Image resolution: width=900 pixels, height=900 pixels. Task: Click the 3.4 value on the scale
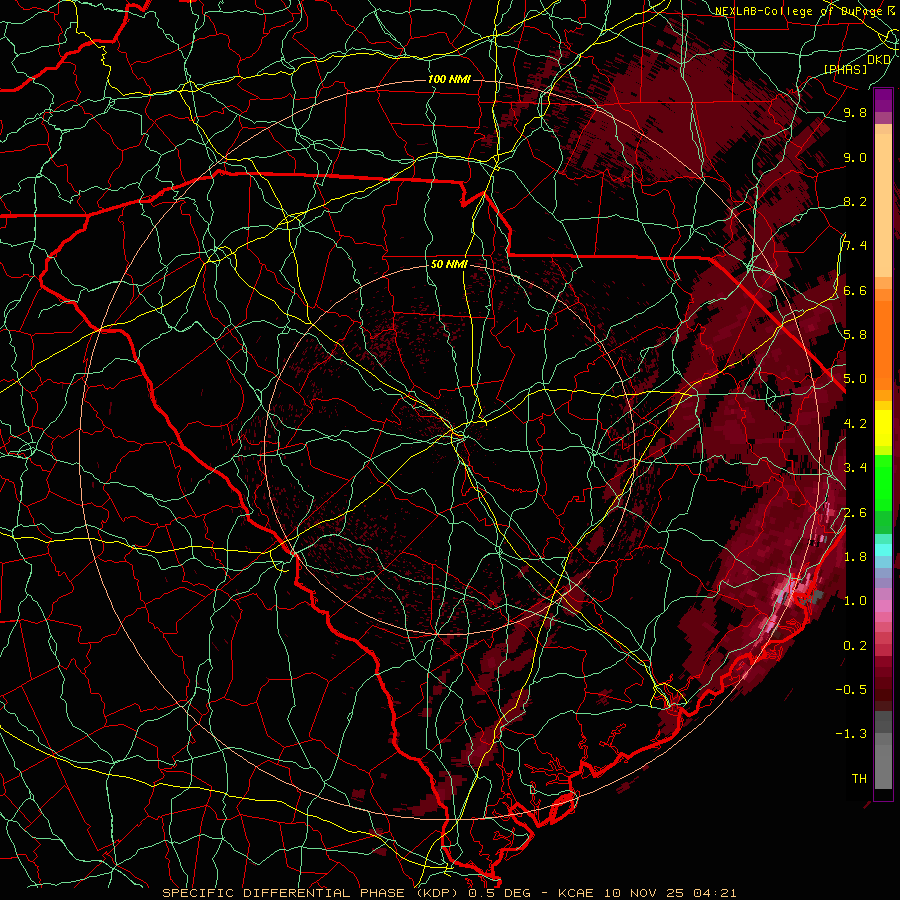click(855, 468)
